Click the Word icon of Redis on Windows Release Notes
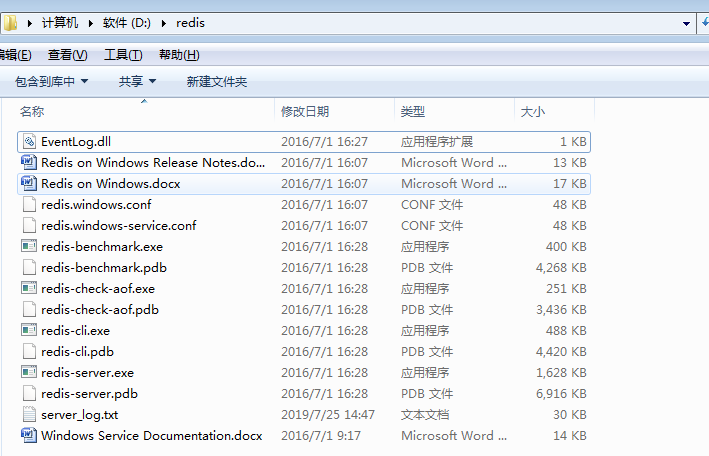This screenshot has width=709, height=456. tap(29, 162)
